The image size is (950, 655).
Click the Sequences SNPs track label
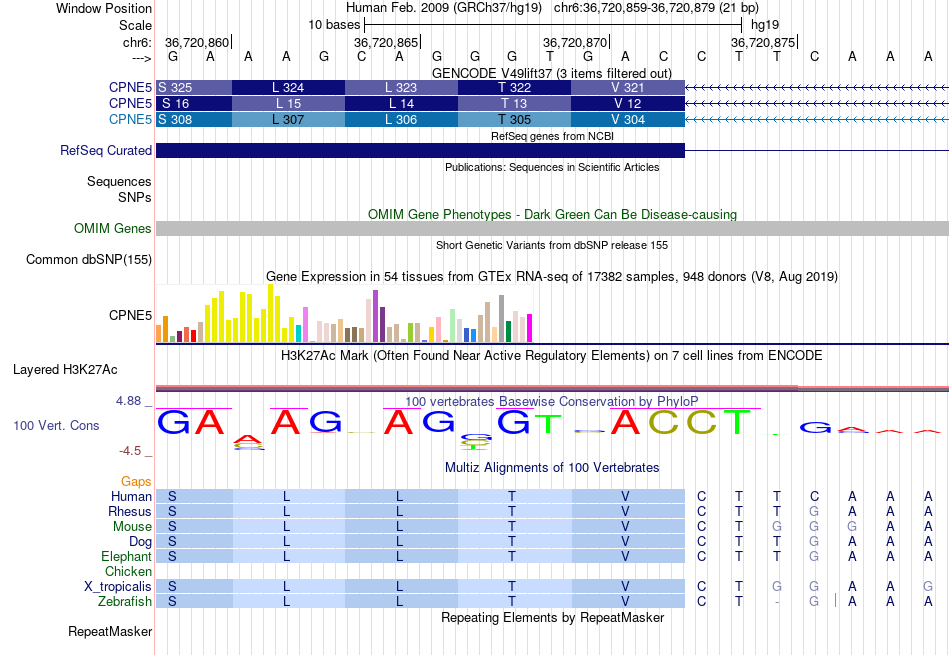point(119,189)
